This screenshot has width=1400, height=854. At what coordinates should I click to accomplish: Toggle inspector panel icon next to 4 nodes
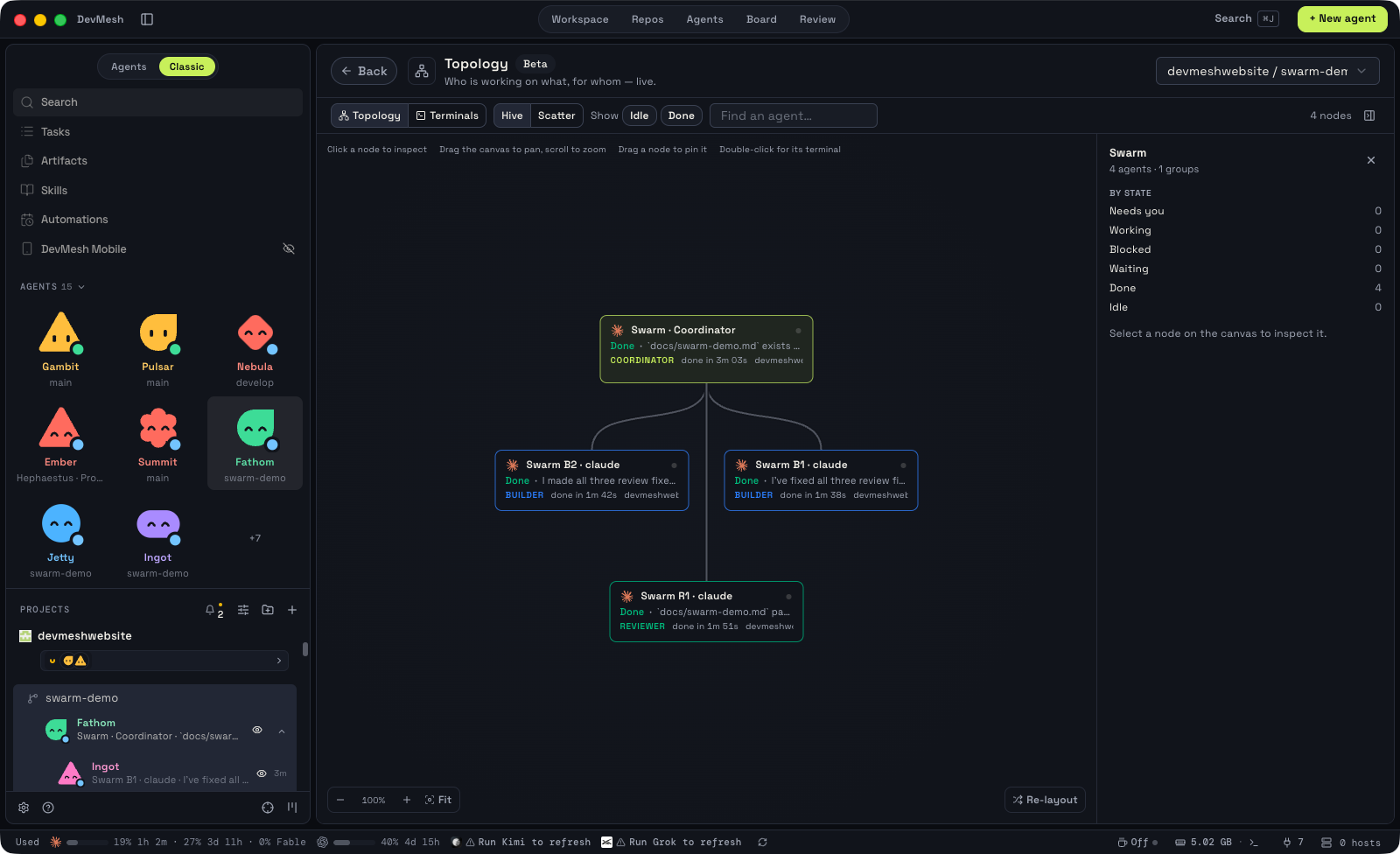pyautogui.click(x=1369, y=115)
